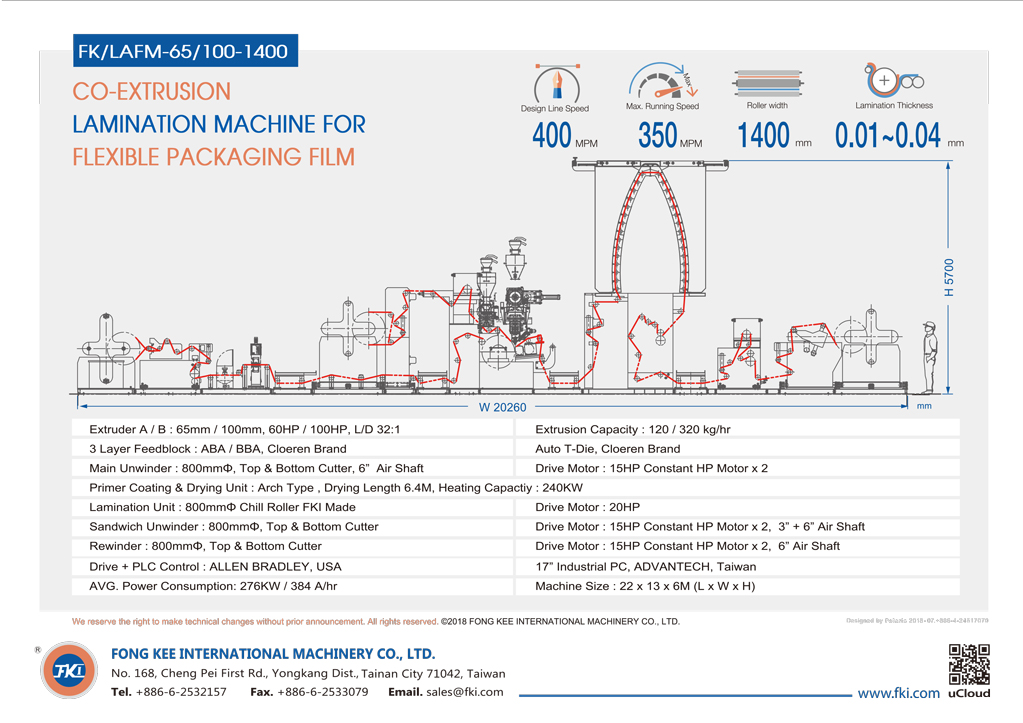Click the Drive Motor : 20HP cell
This screenshot has height=723, width=1023.
737,507
